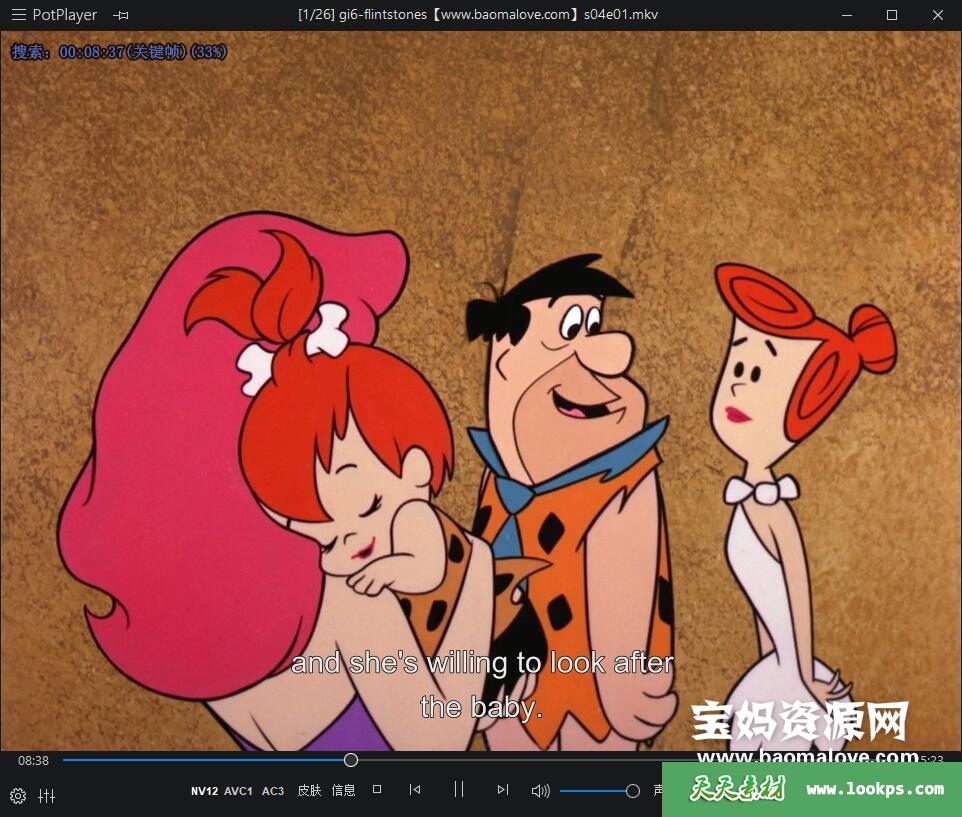Pause the video

pyautogui.click(x=459, y=789)
